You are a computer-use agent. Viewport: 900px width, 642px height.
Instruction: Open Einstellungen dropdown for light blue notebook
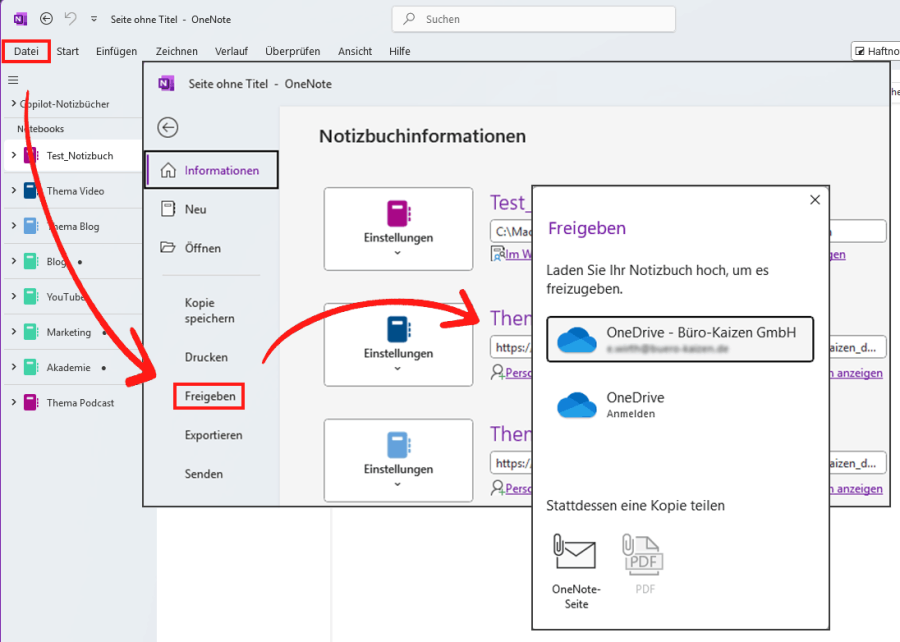click(x=398, y=460)
